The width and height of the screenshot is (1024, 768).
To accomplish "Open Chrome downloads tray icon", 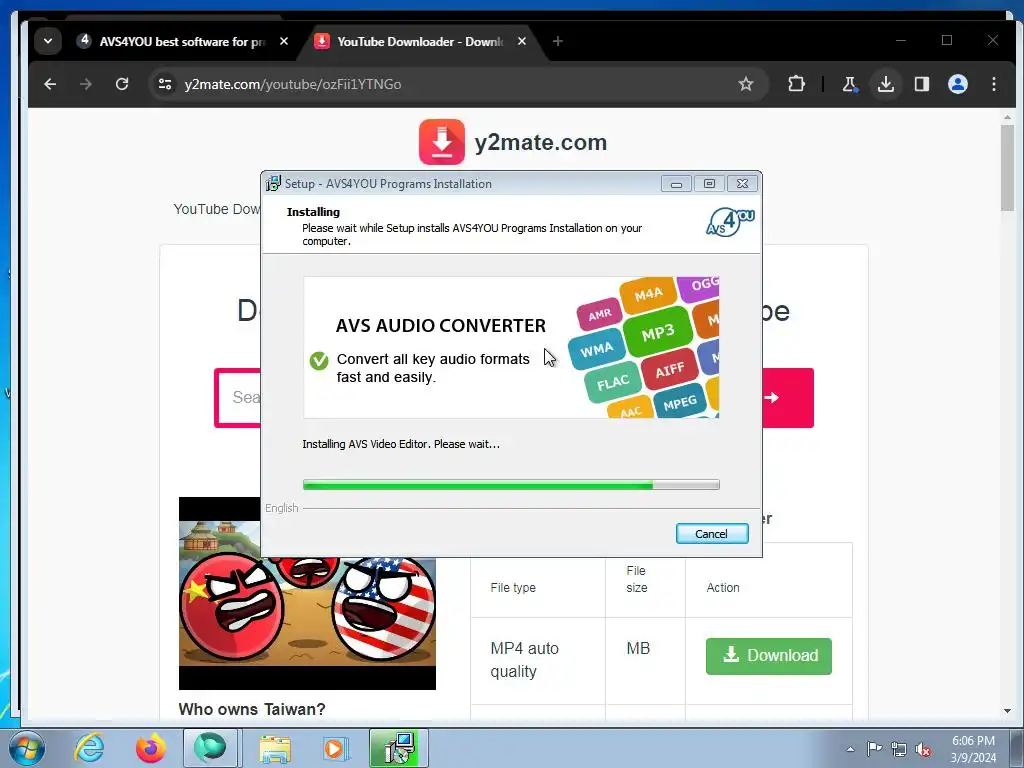I will pos(886,84).
